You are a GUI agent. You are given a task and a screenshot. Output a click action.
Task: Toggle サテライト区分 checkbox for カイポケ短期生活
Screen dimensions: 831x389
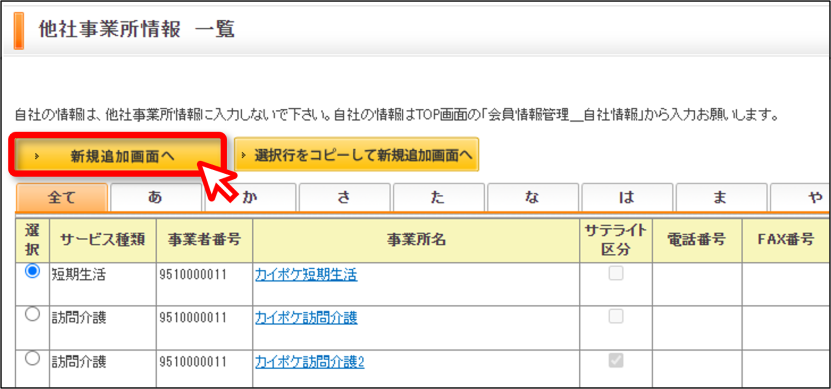pos(616,273)
